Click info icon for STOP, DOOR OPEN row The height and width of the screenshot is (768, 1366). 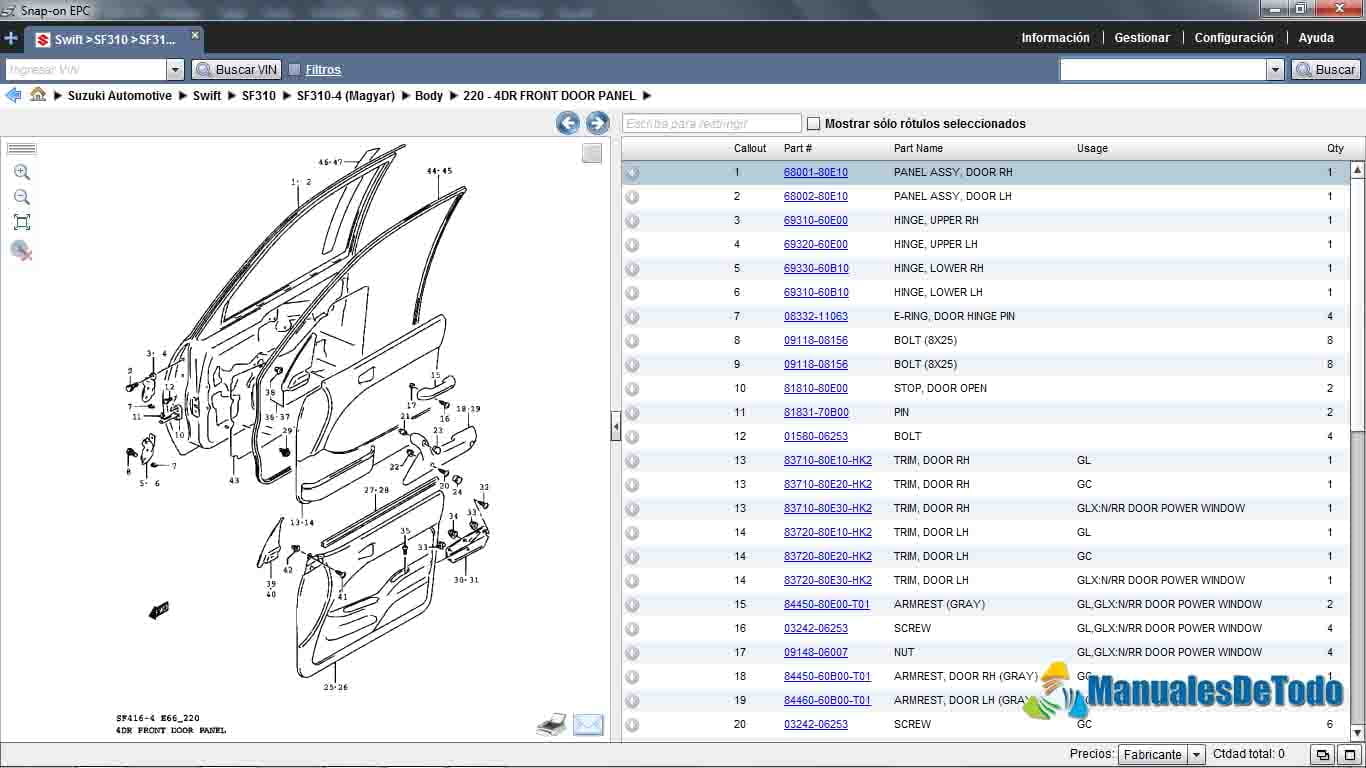[632, 389]
